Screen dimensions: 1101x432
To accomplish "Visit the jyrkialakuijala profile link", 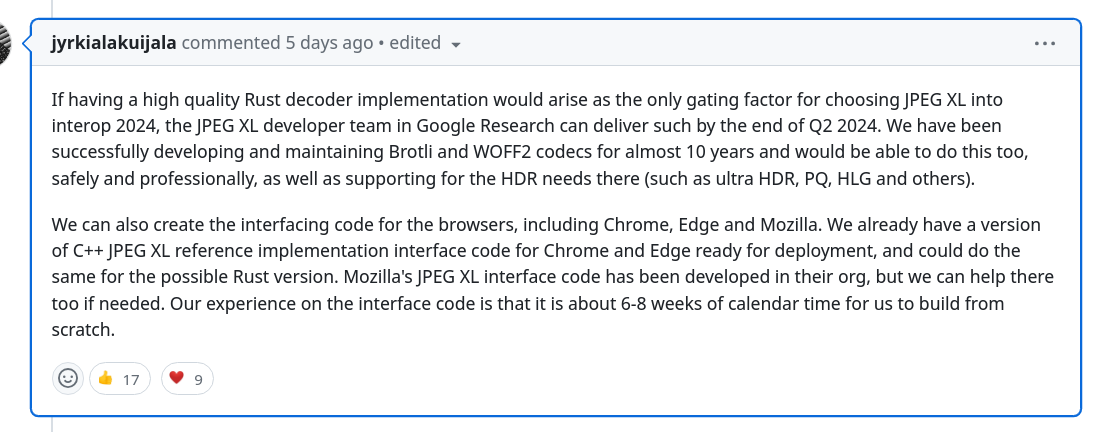I will click(x=114, y=43).
